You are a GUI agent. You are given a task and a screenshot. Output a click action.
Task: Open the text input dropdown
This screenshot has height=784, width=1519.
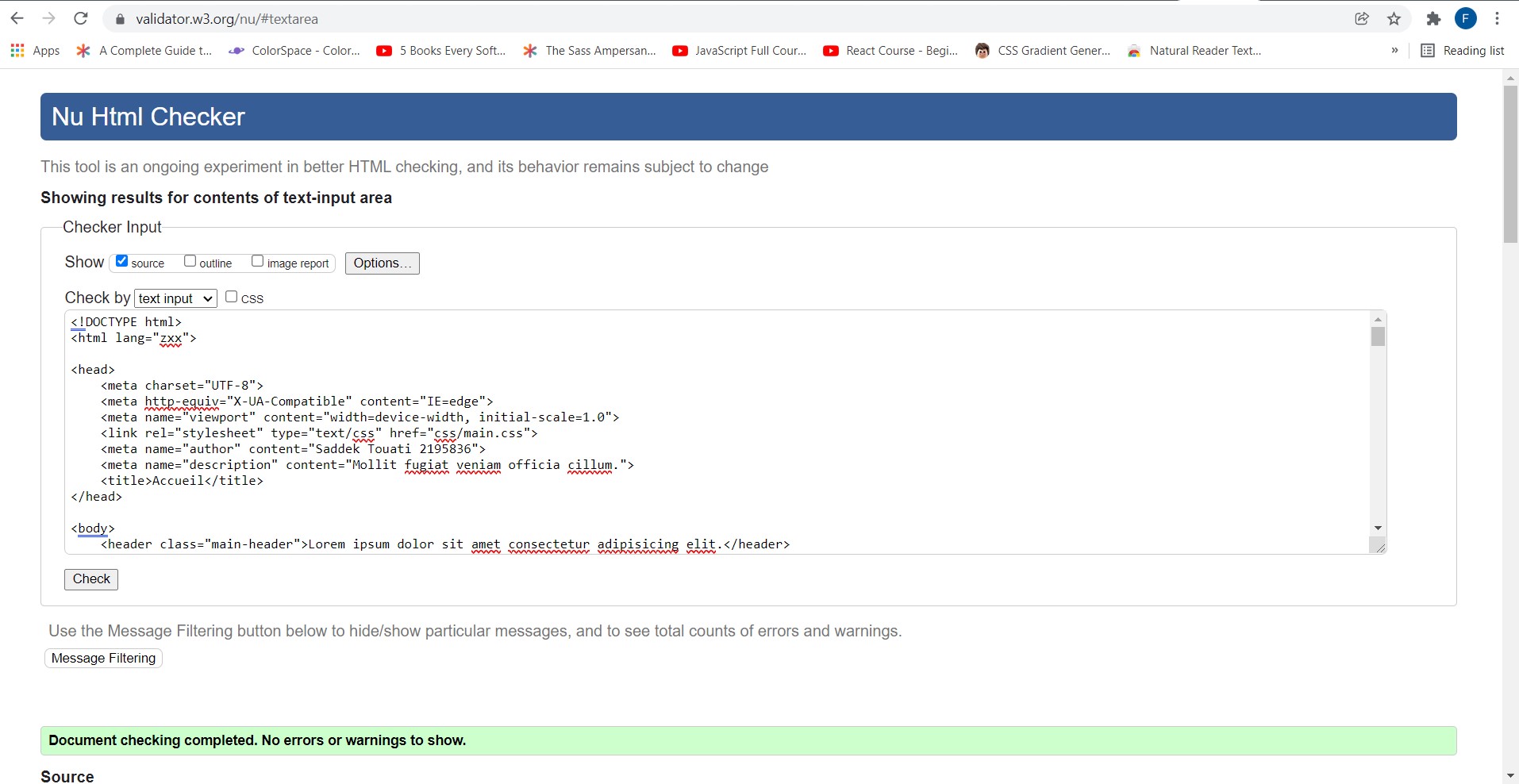pyautogui.click(x=175, y=298)
